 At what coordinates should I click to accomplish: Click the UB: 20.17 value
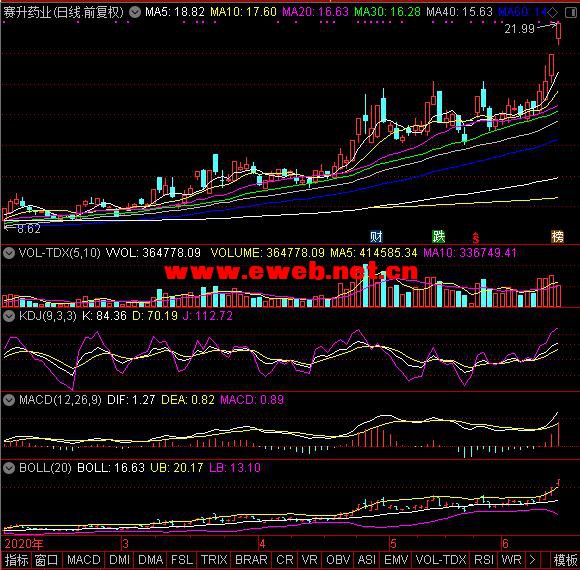176,468
